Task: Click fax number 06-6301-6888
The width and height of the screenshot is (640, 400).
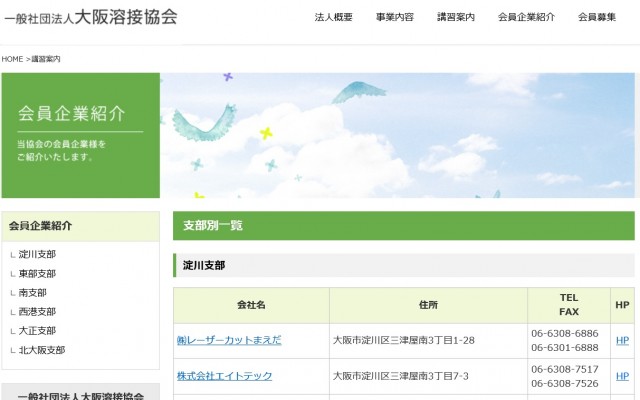Action: click(x=565, y=348)
